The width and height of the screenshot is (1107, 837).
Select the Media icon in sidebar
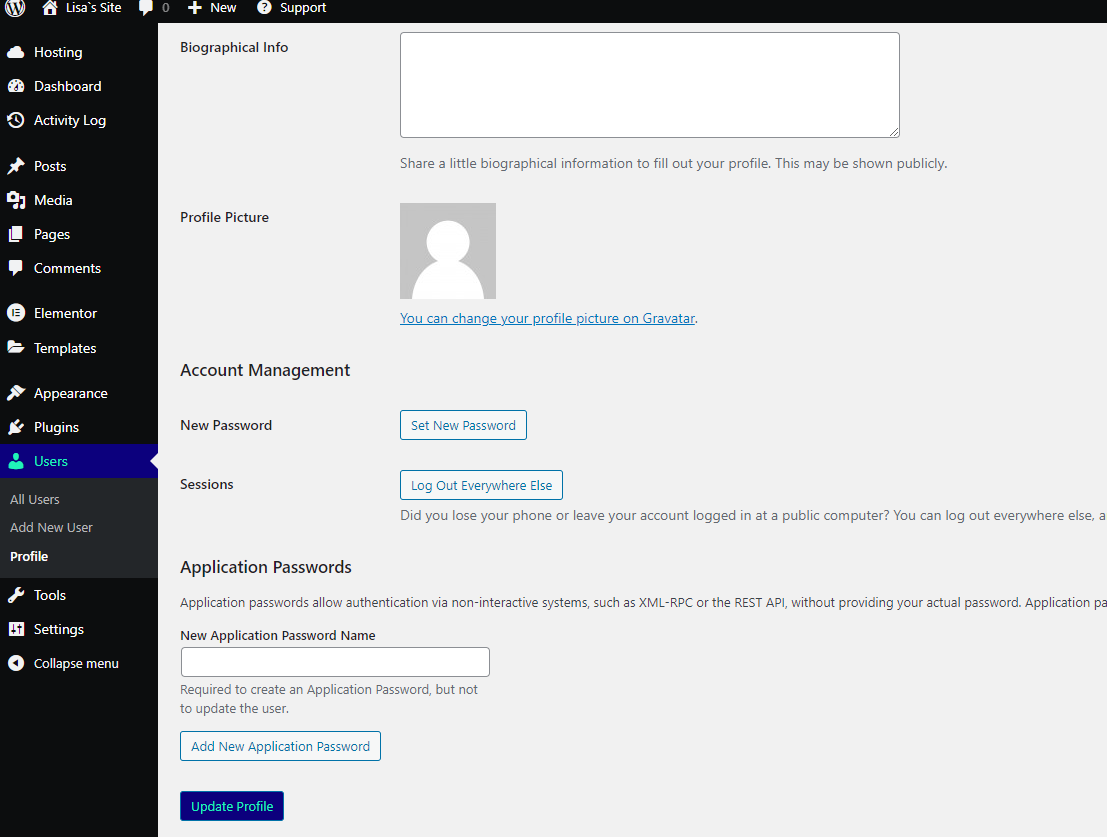[x=16, y=200]
